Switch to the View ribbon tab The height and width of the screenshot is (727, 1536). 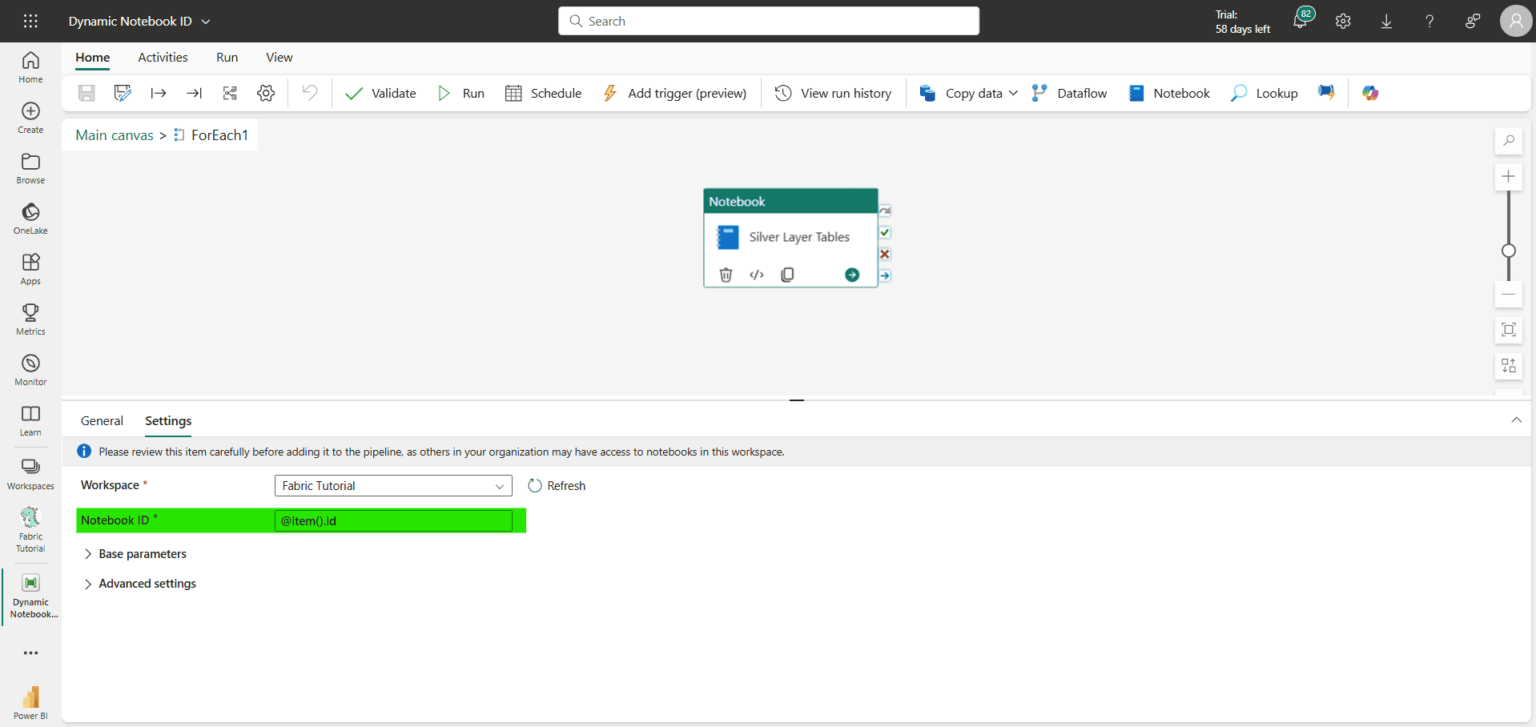[x=279, y=57]
